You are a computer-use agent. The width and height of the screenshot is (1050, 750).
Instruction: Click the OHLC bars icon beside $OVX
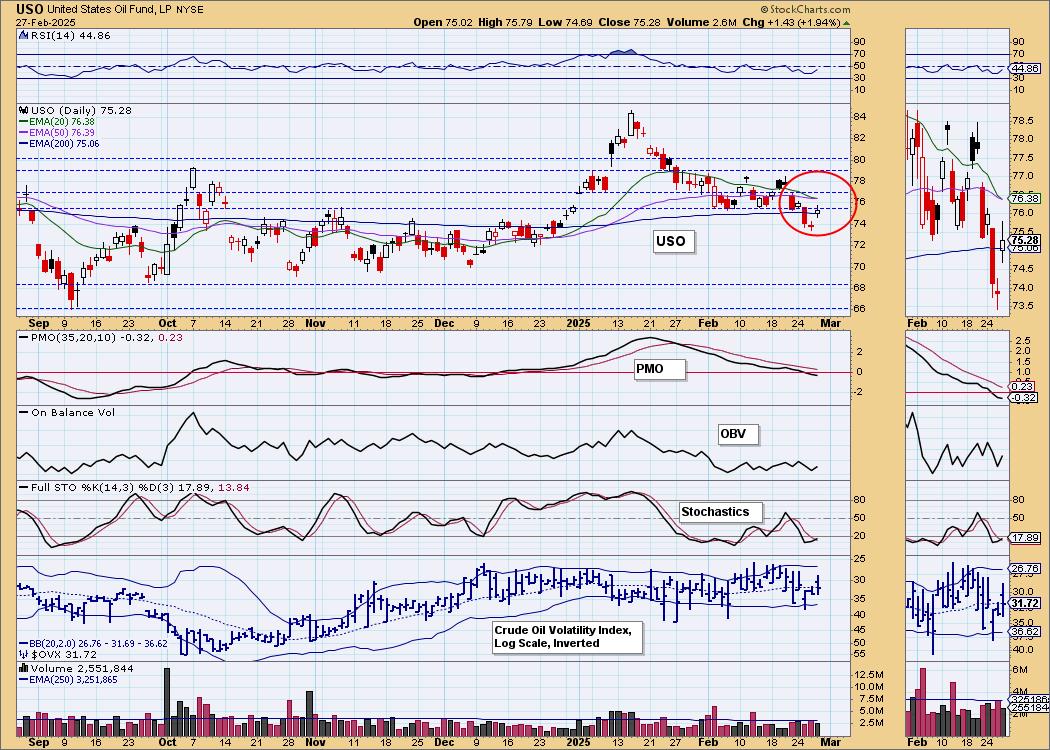[x=24, y=654]
